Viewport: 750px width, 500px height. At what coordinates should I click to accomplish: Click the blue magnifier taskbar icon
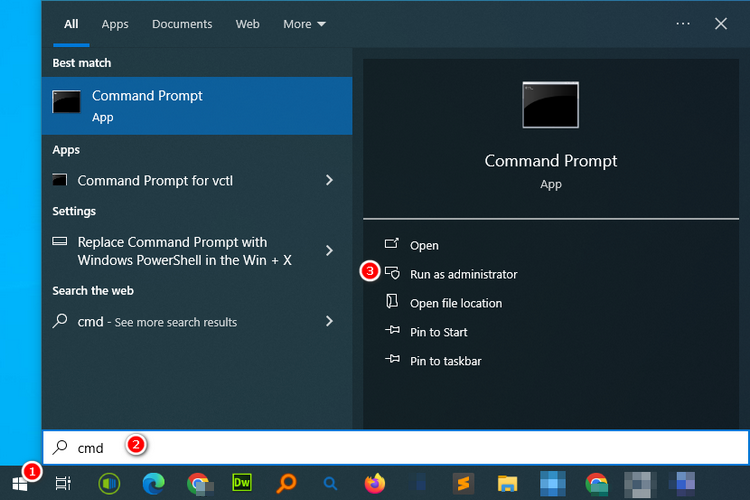330,484
